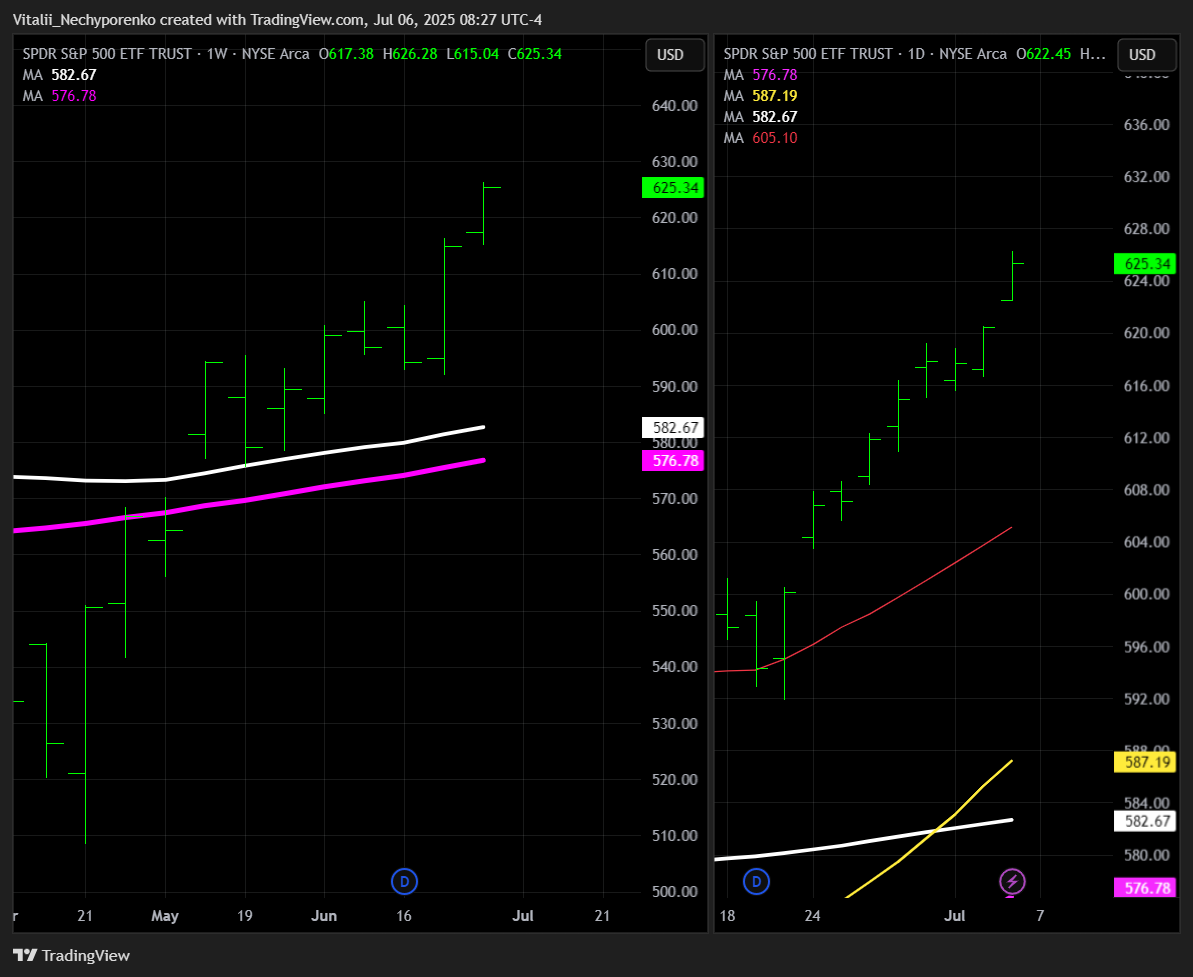The image size is (1193, 977).
Task: Click the weekly high value H626.28
Action: click(x=410, y=54)
